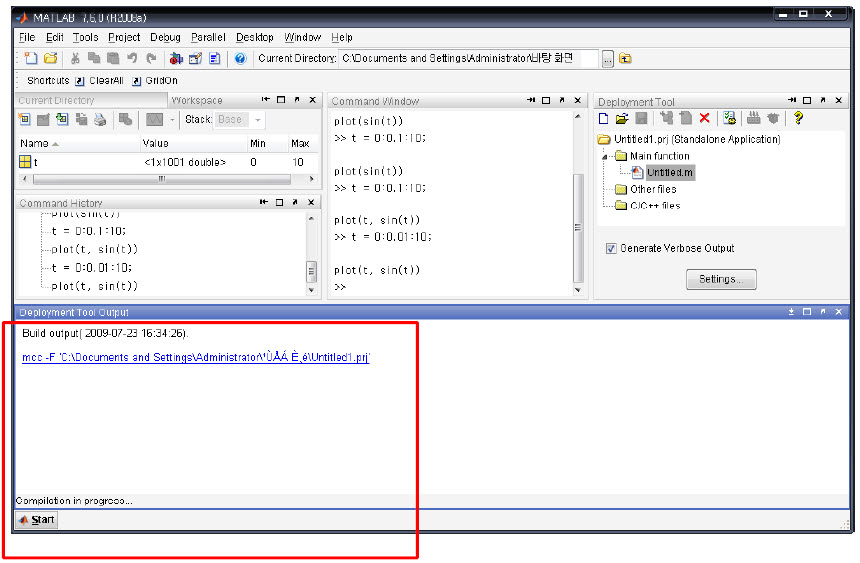Click yellow question mark help in Deployment Tool
The height and width of the screenshot is (563, 860).
[x=798, y=118]
